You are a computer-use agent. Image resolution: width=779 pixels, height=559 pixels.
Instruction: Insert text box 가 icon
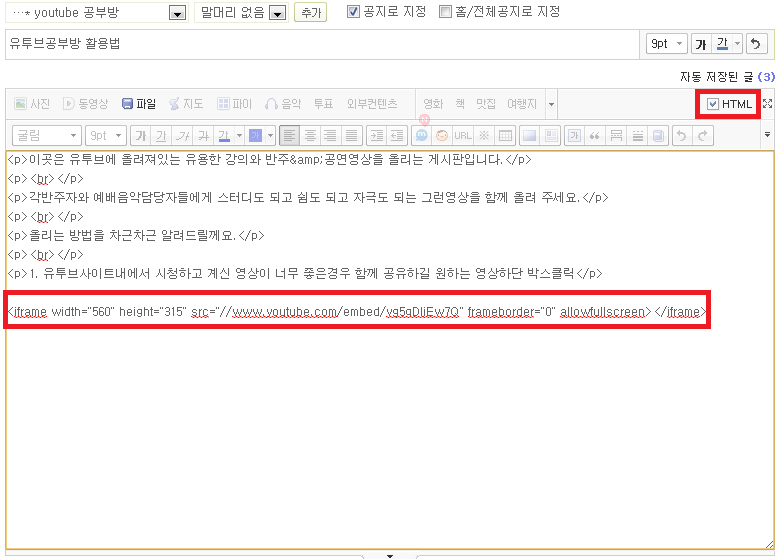pos(574,136)
